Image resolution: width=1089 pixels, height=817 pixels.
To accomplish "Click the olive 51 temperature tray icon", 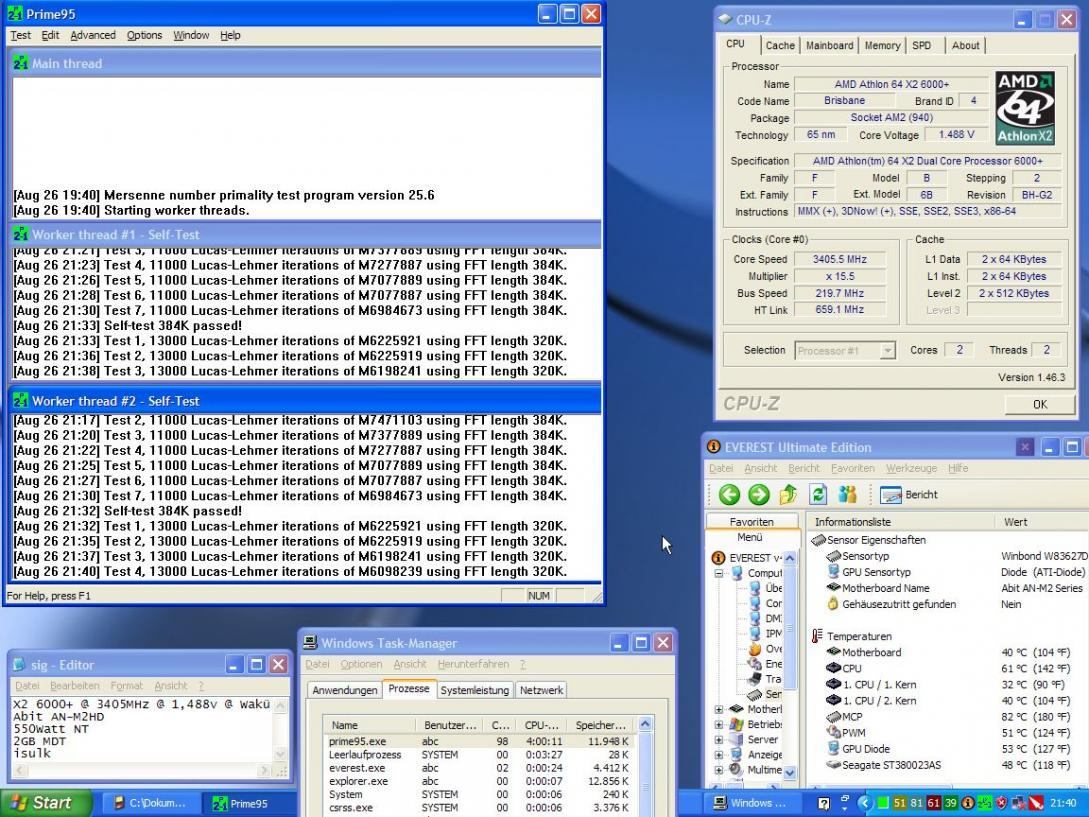I will pos(899,803).
